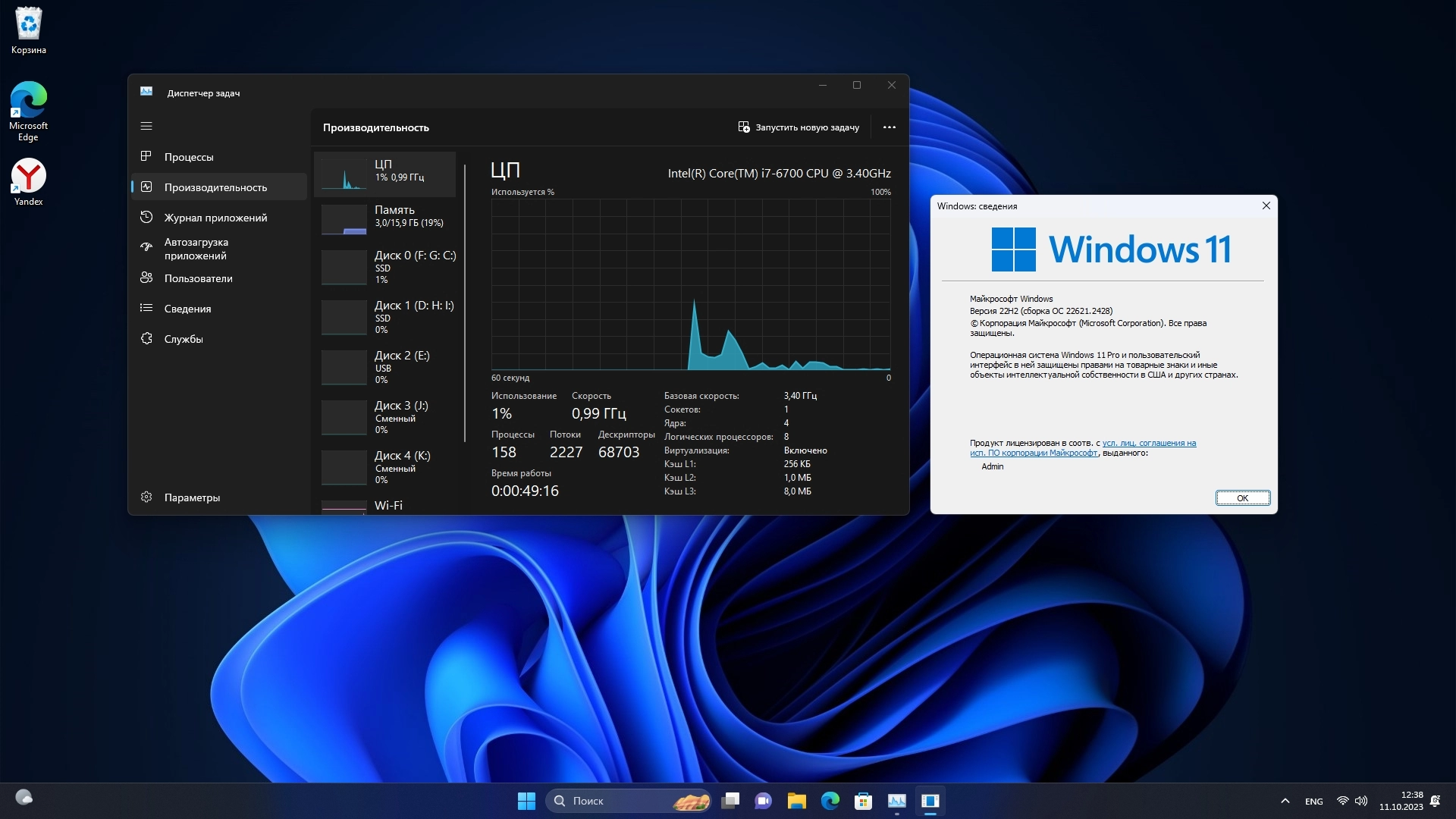Screen dimensions: 1456x819
Task: Expand the three-dots more options menu
Action: click(890, 127)
